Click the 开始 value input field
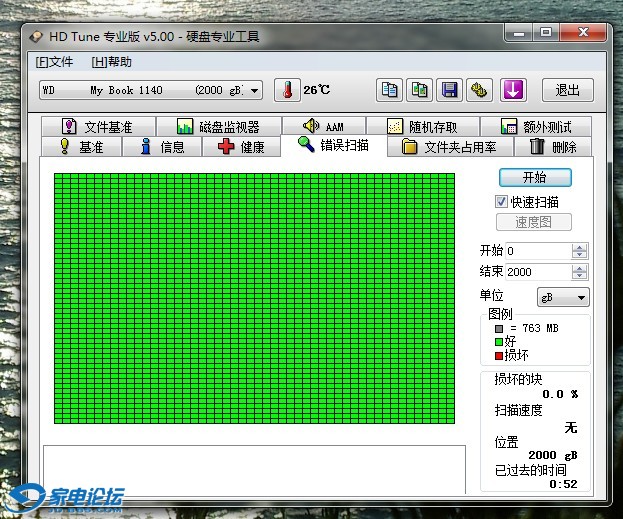Screen dimensions: 623x519 [x=538, y=251]
